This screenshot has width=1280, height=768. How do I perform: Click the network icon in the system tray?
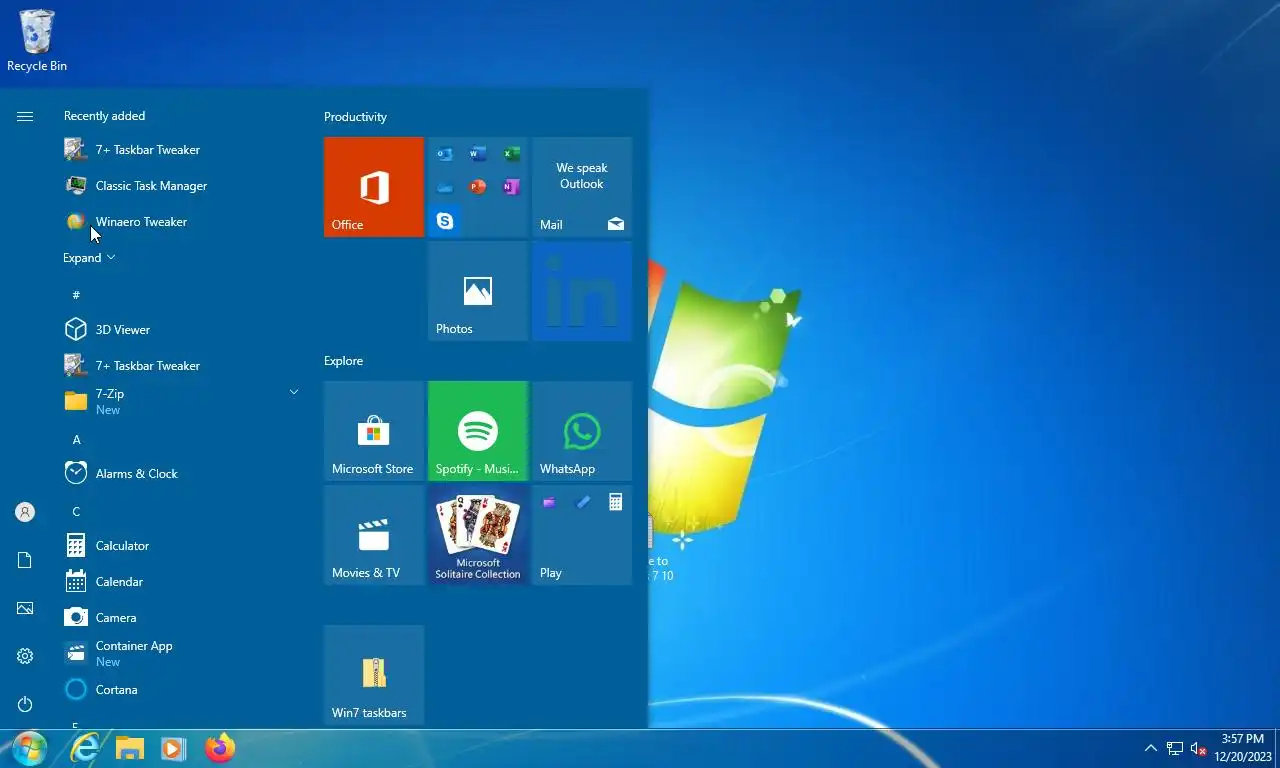pos(1175,748)
